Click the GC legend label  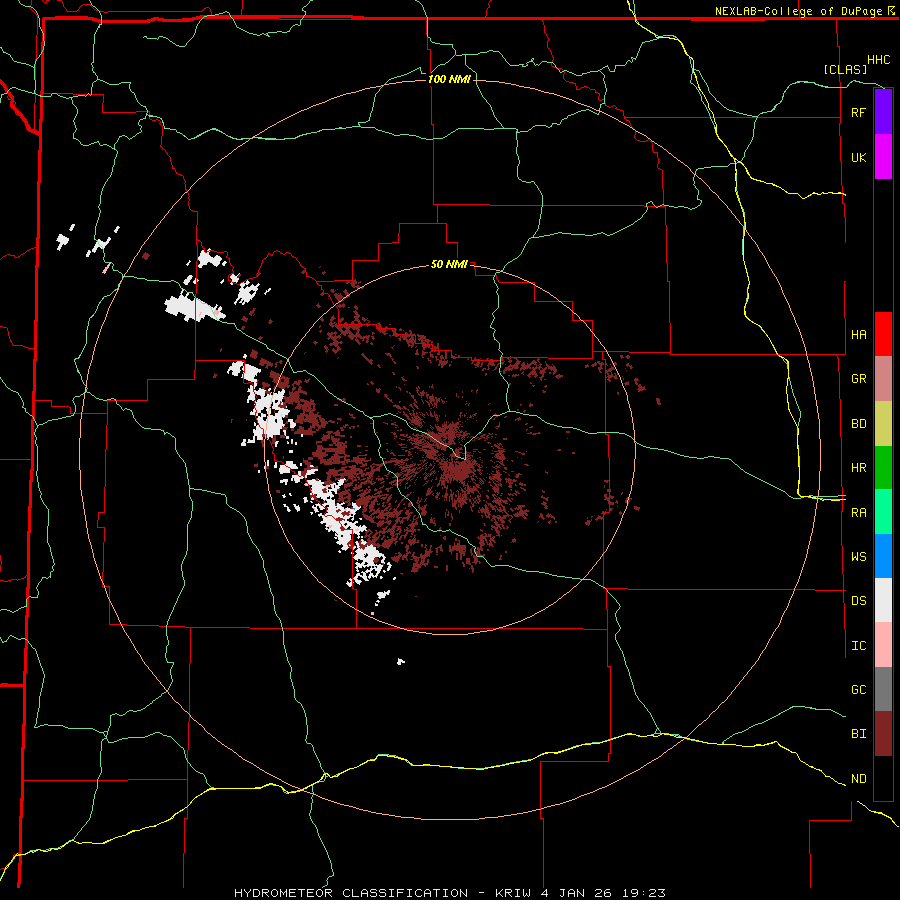[x=858, y=690]
